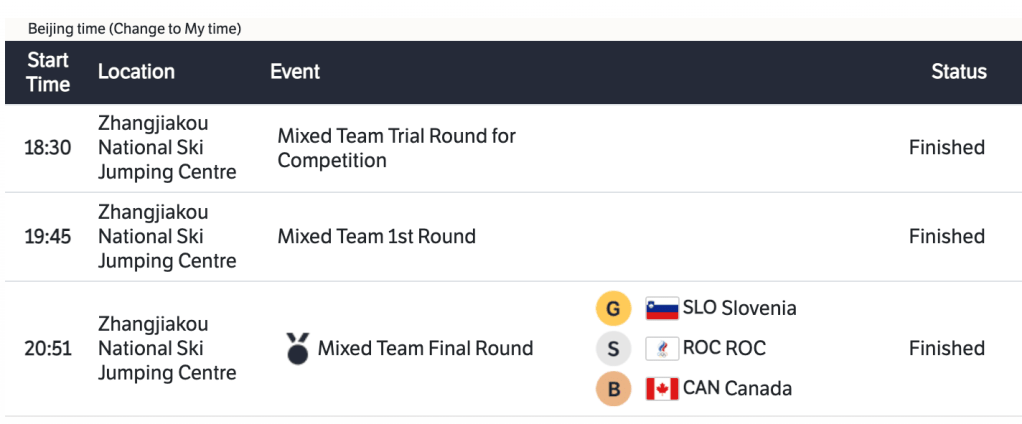Click the CAN Canada team name
1022x424 pixels.
pos(737,388)
